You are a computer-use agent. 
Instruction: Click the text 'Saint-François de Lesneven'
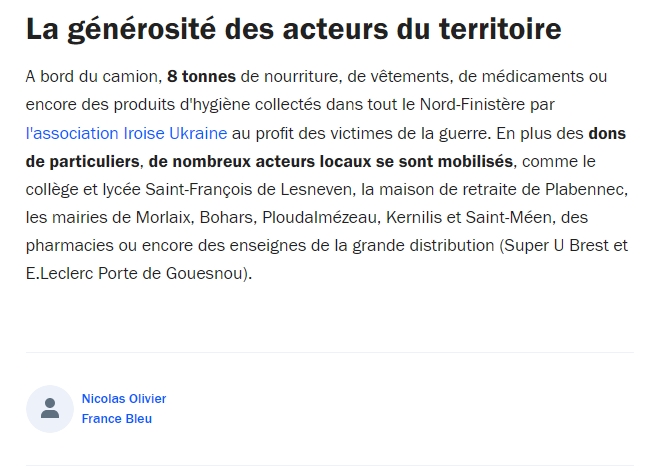click(249, 189)
